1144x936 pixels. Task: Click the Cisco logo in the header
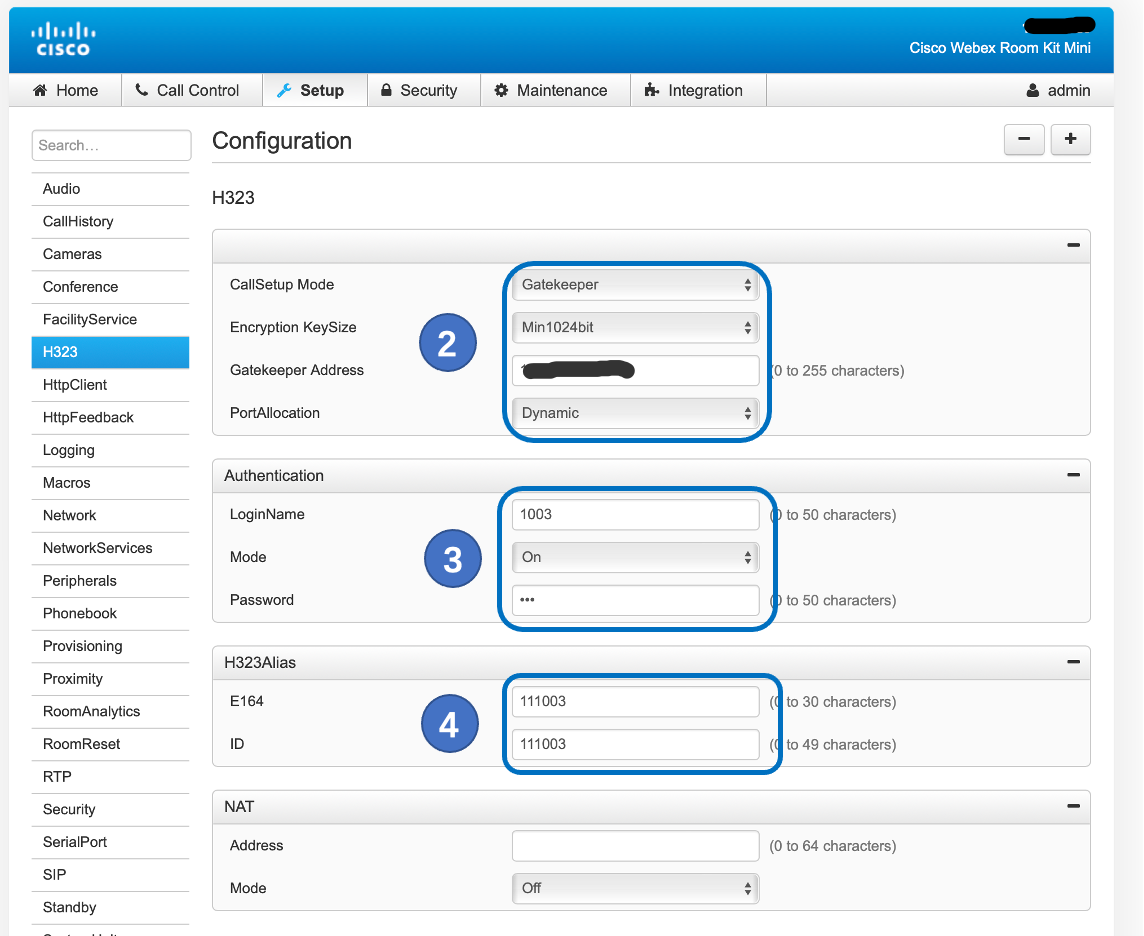[x=63, y=39]
